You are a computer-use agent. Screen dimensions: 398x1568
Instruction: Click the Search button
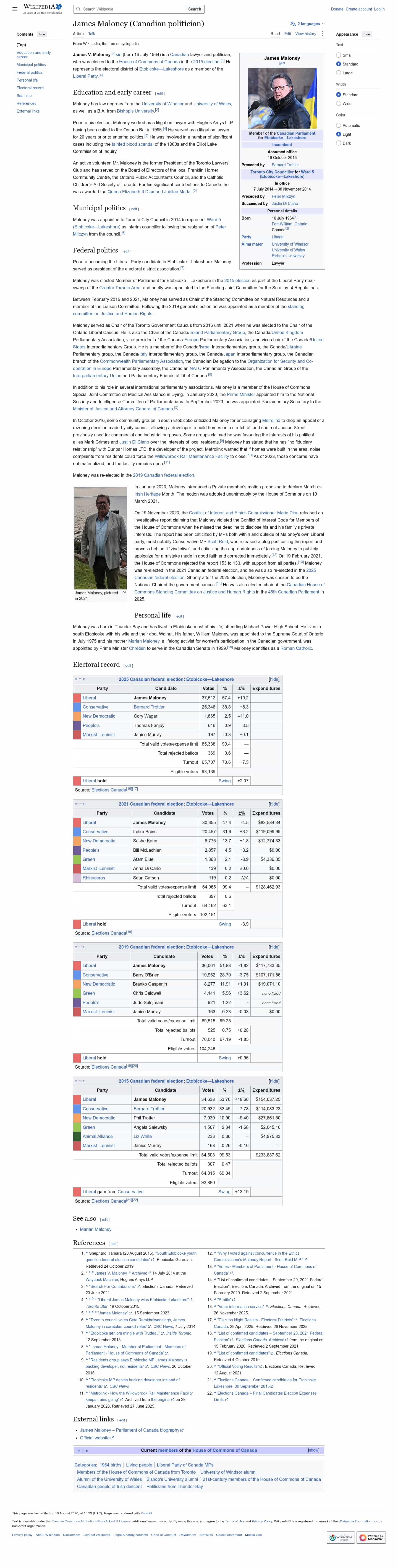195,9
